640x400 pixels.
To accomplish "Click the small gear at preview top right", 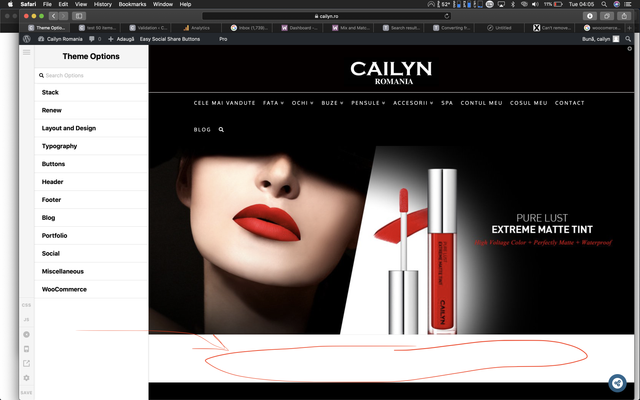I will [x=629, y=49].
